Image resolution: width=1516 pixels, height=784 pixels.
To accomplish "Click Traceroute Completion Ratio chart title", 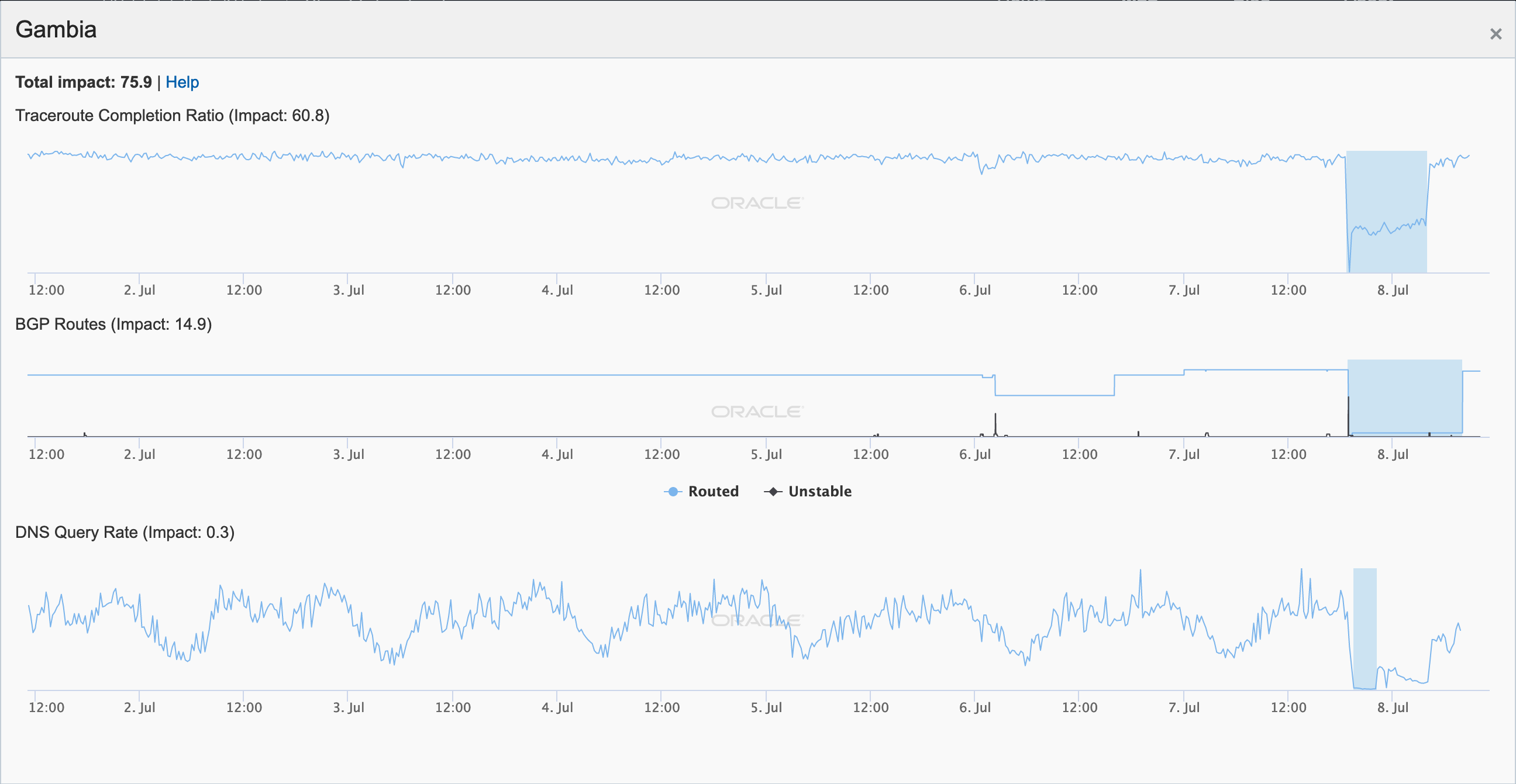I will click(172, 115).
